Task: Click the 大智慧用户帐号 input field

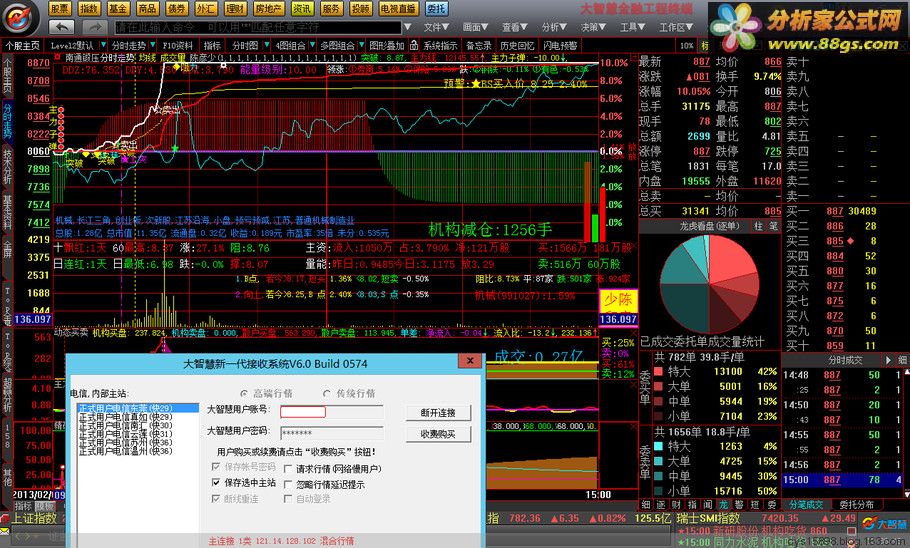Action: 331,412
